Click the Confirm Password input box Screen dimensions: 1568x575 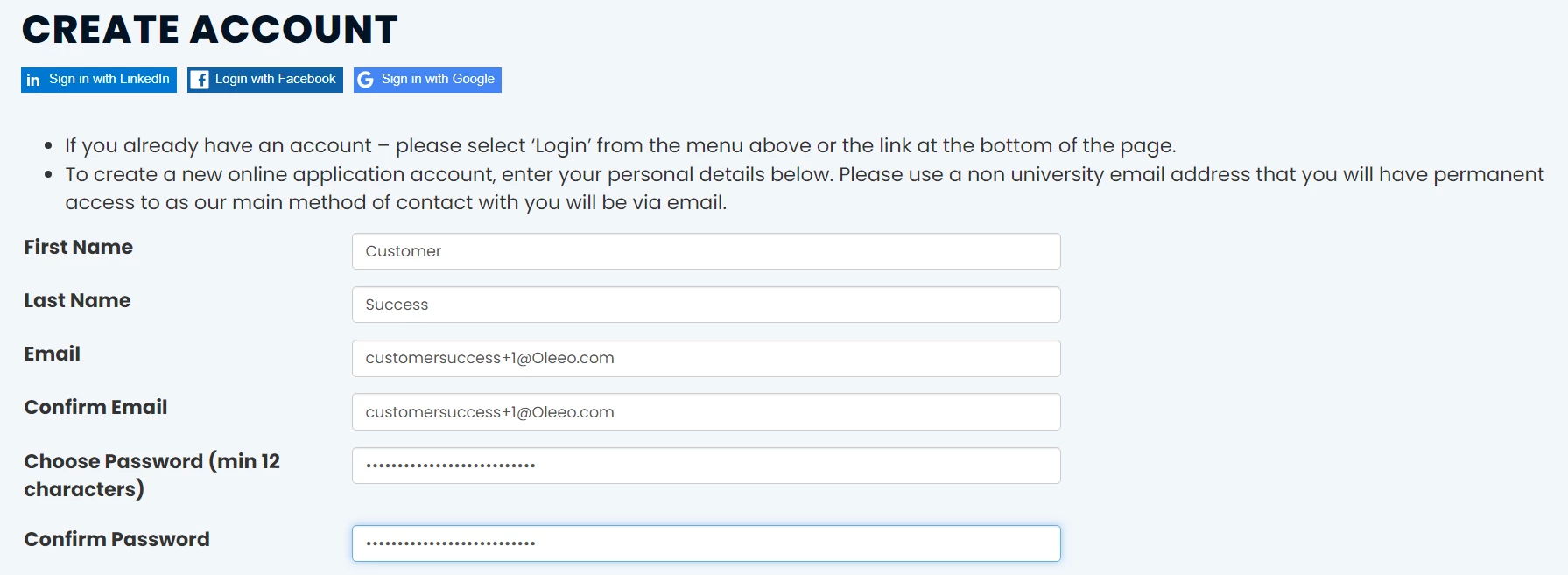coord(706,543)
